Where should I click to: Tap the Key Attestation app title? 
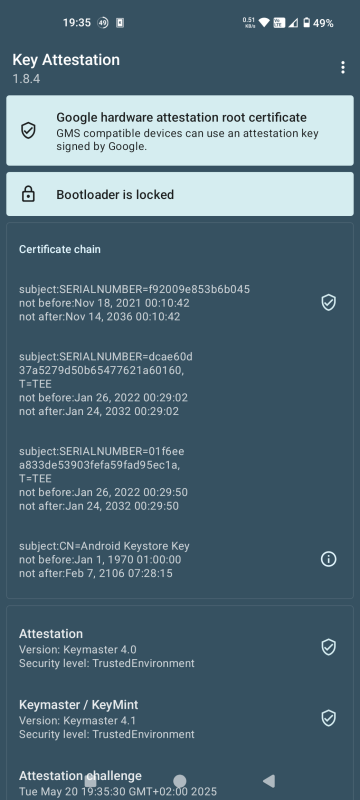(66, 60)
